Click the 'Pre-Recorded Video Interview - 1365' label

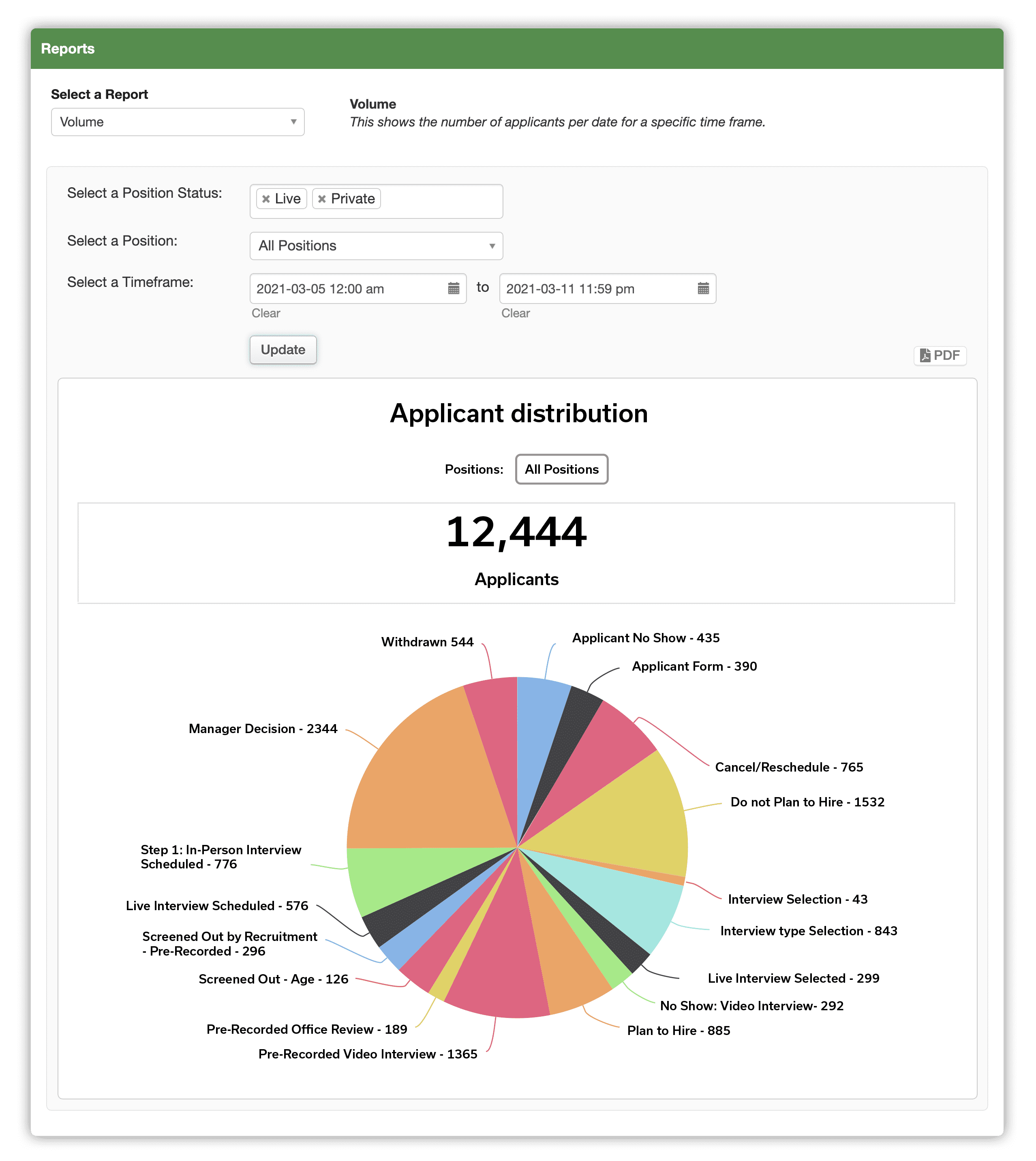coord(368,1054)
